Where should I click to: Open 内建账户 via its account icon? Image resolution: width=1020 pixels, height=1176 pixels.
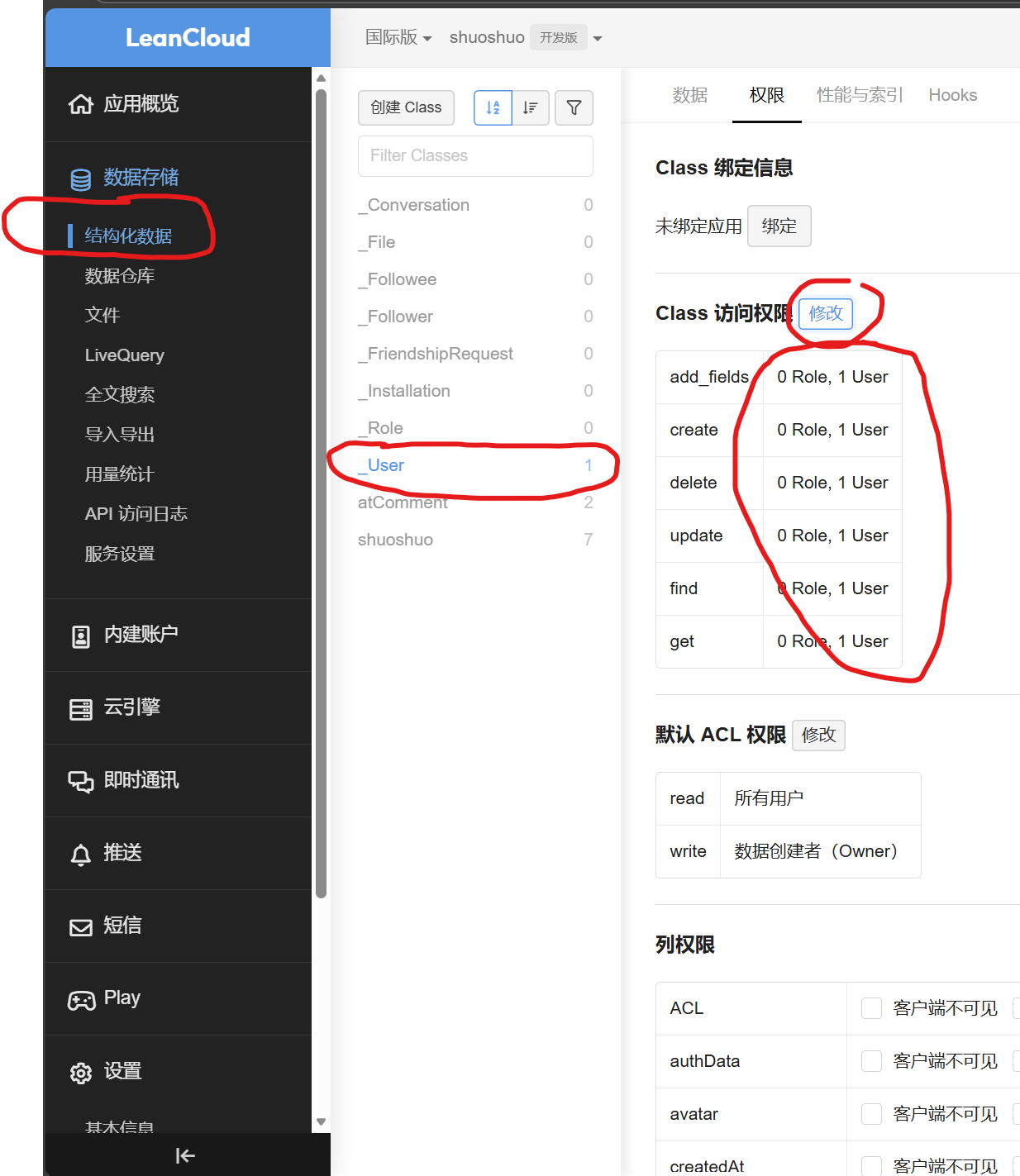point(81,636)
